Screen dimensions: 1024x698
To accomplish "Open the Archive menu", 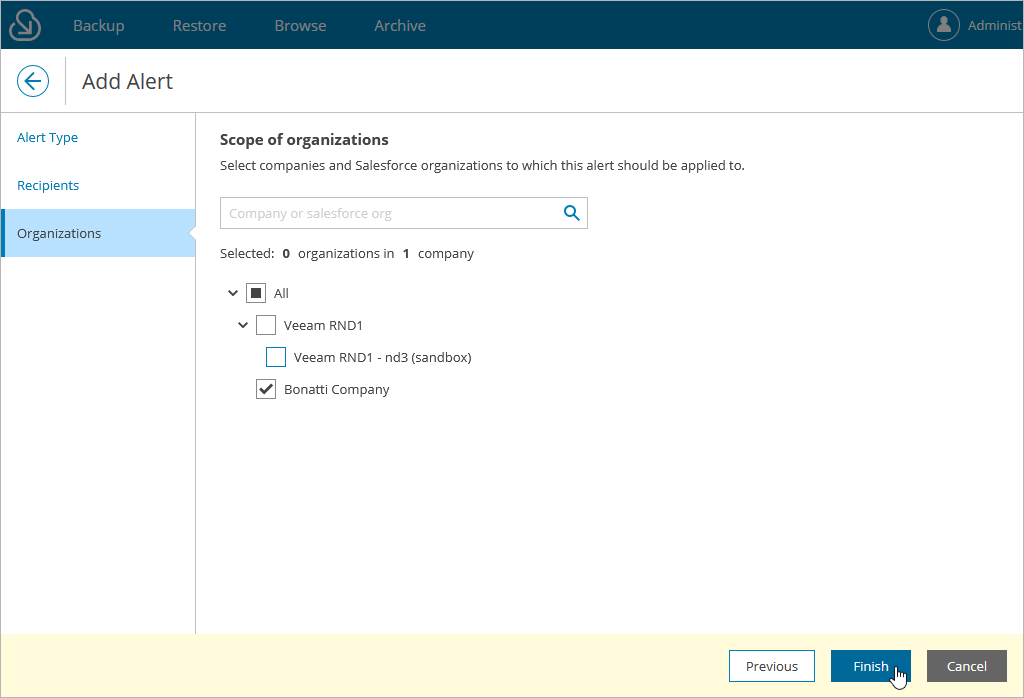I will [400, 26].
